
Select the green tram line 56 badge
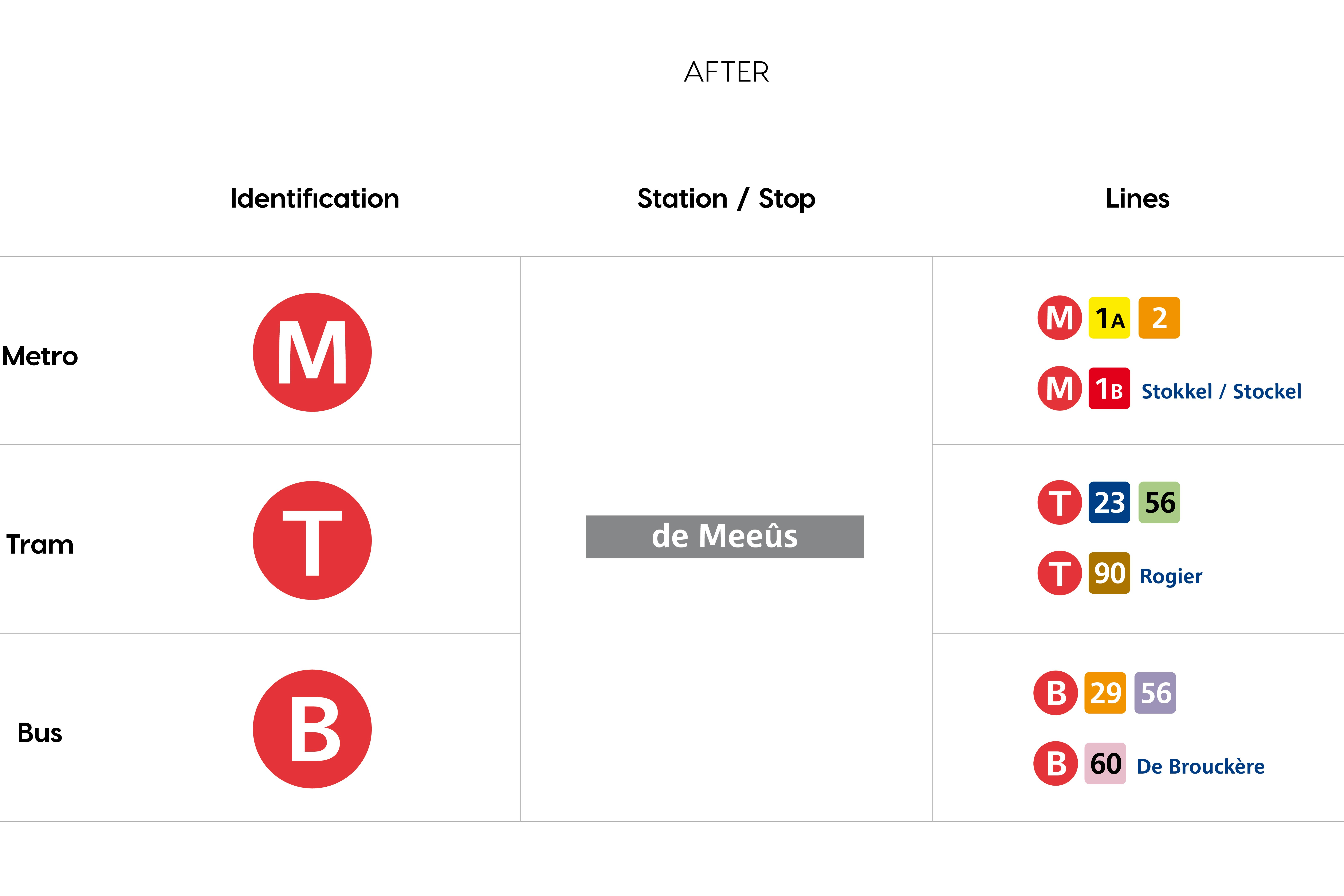[x=1159, y=502]
